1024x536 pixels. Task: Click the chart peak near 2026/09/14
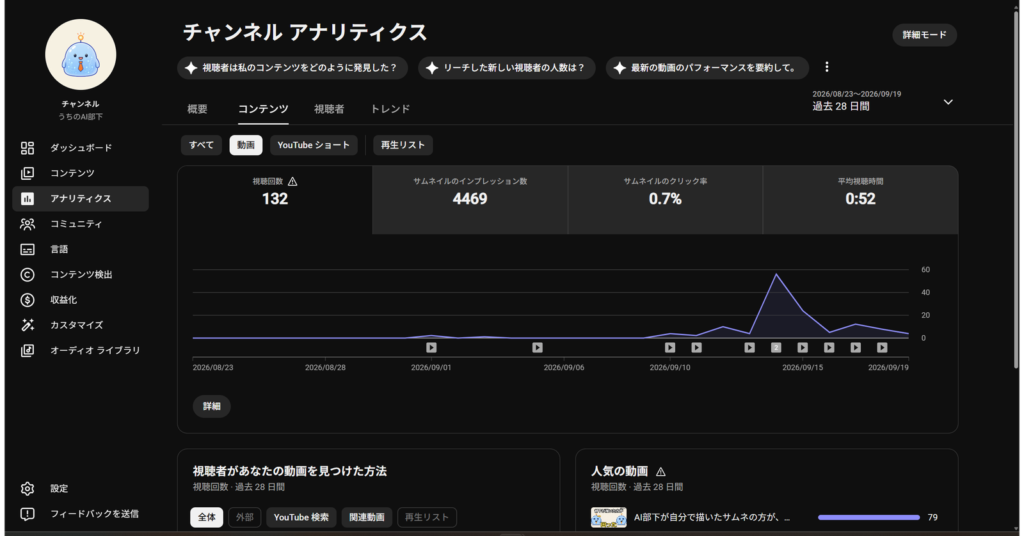(776, 275)
